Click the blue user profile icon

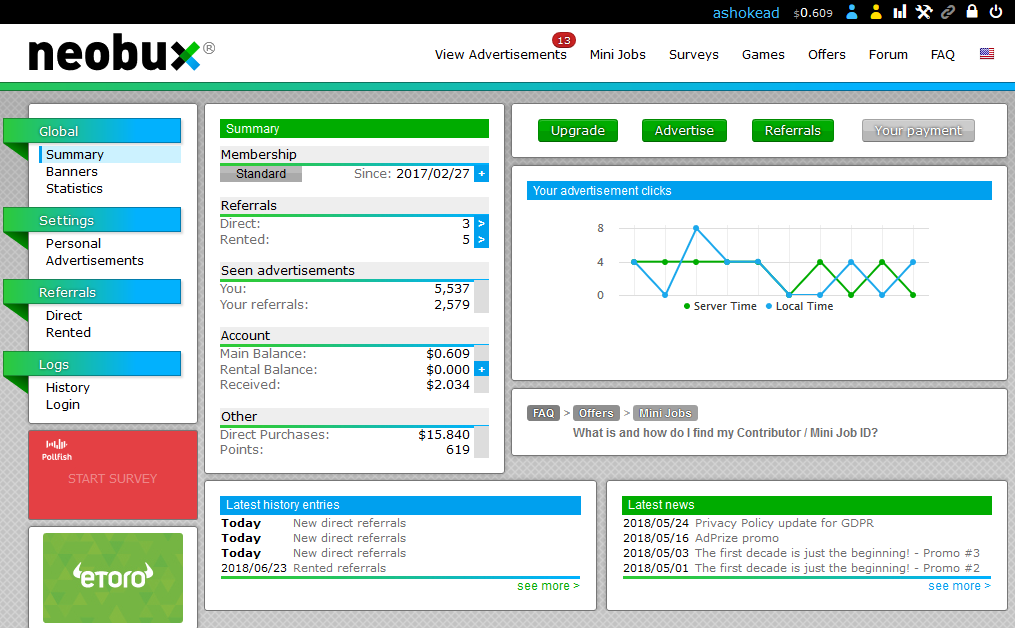852,12
